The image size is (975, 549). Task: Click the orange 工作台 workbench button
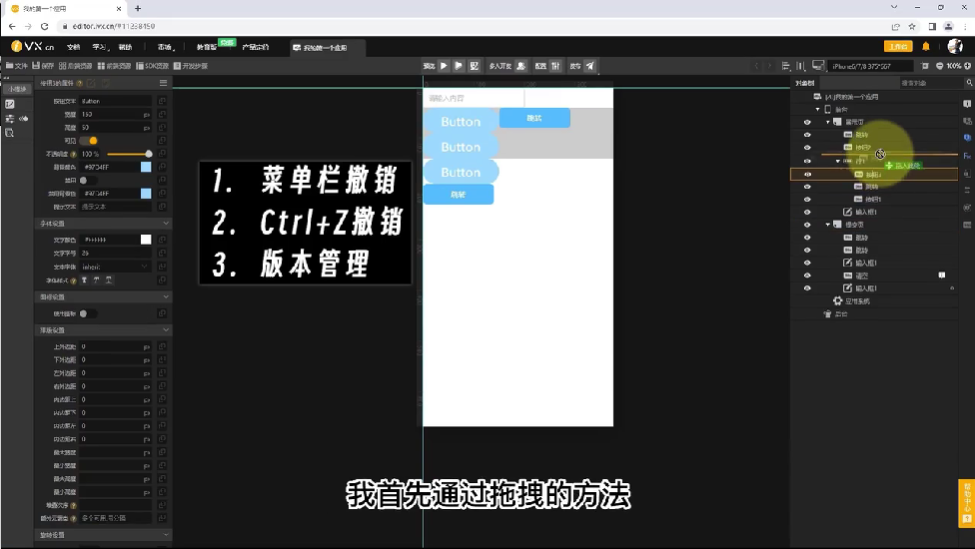898,47
